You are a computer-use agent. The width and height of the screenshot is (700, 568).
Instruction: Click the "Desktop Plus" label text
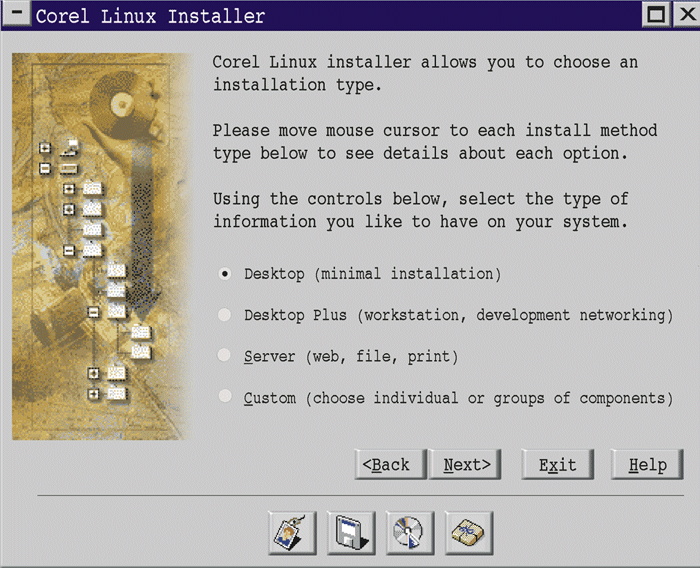[295, 315]
